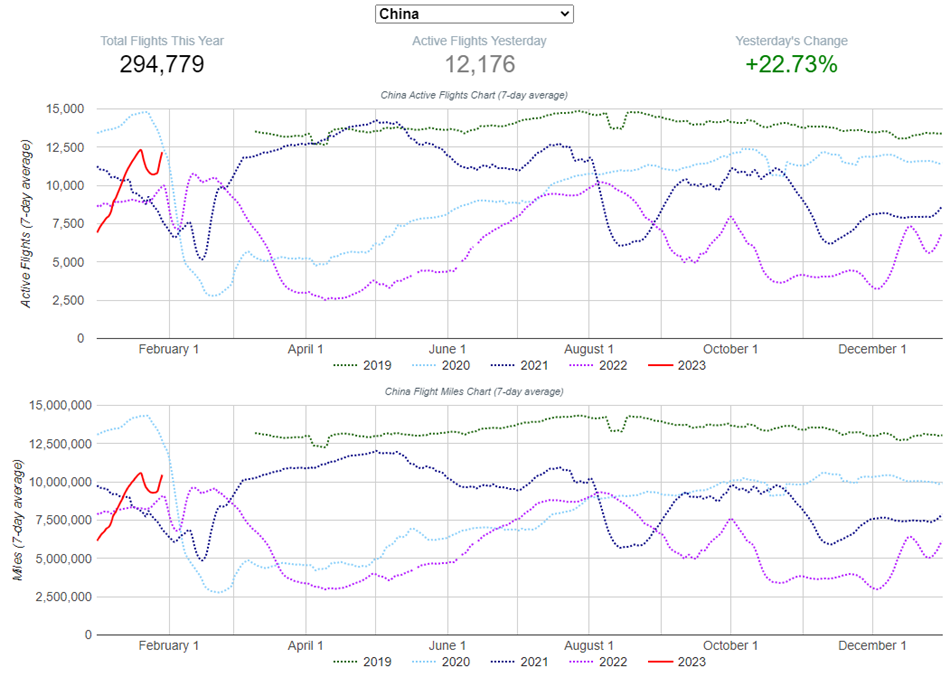The width and height of the screenshot is (950, 677).
Task: Toggle 2023 series in Flight Miles legend
Action: (x=677, y=661)
